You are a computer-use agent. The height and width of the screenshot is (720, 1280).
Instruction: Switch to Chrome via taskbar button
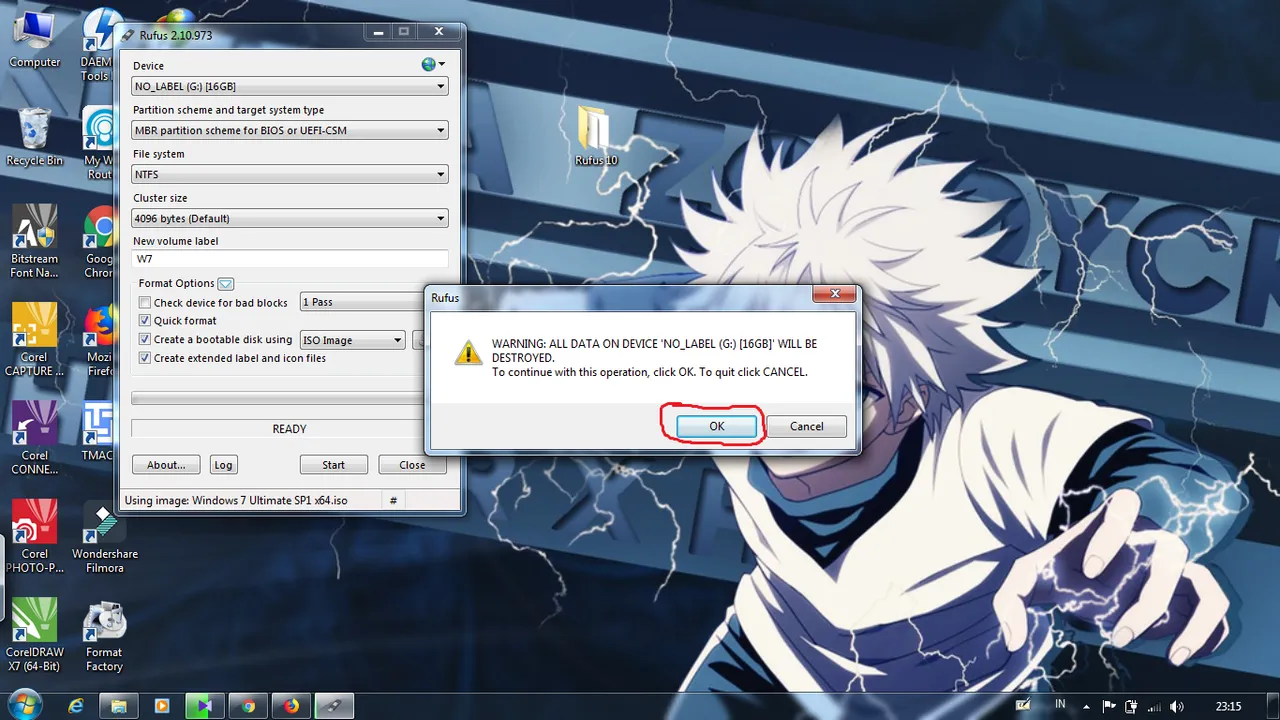tap(247, 705)
